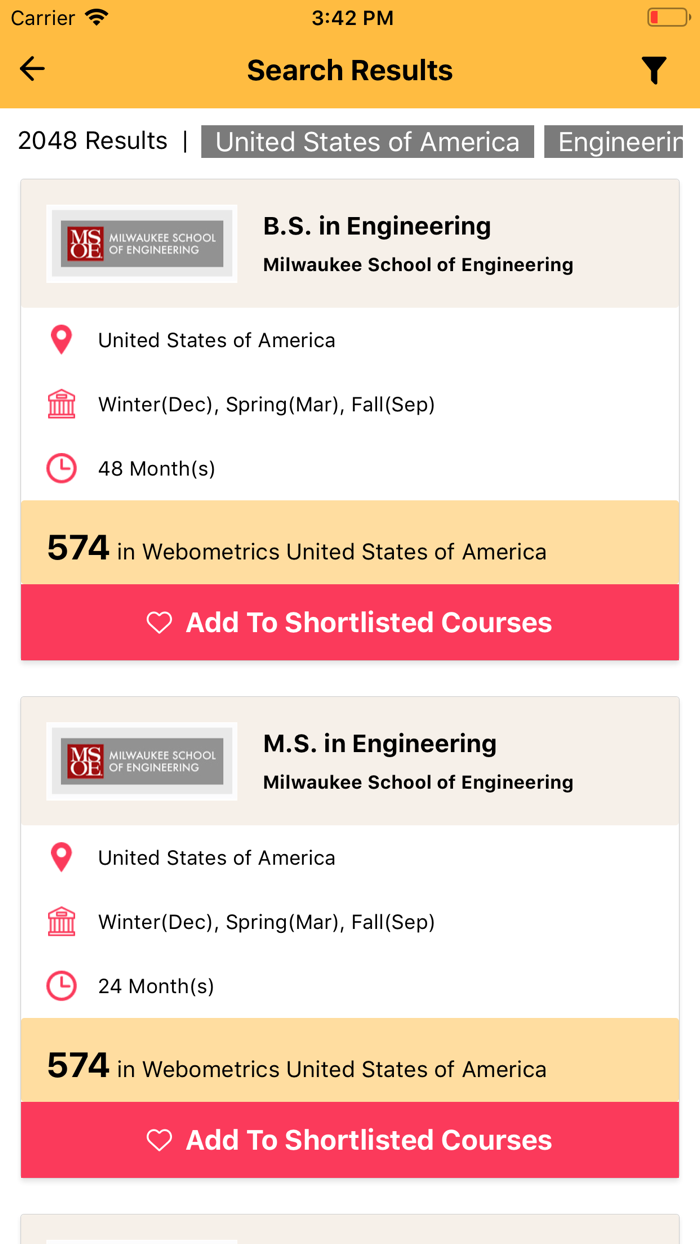Select the location pin icon on B.S. course
Viewport: 700px width, 1244px height.
coord(61,340)
